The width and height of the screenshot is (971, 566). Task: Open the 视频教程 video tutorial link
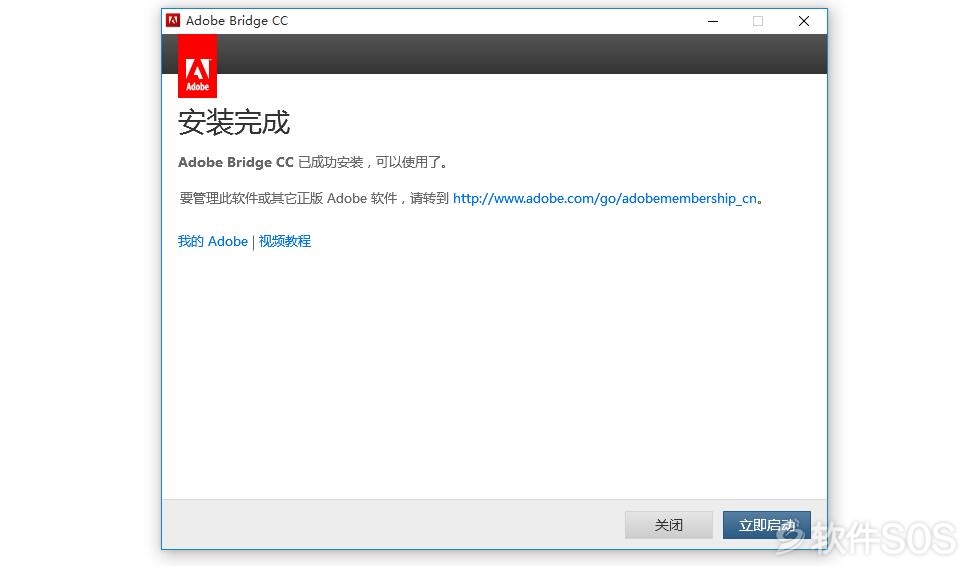coord(285,241)
